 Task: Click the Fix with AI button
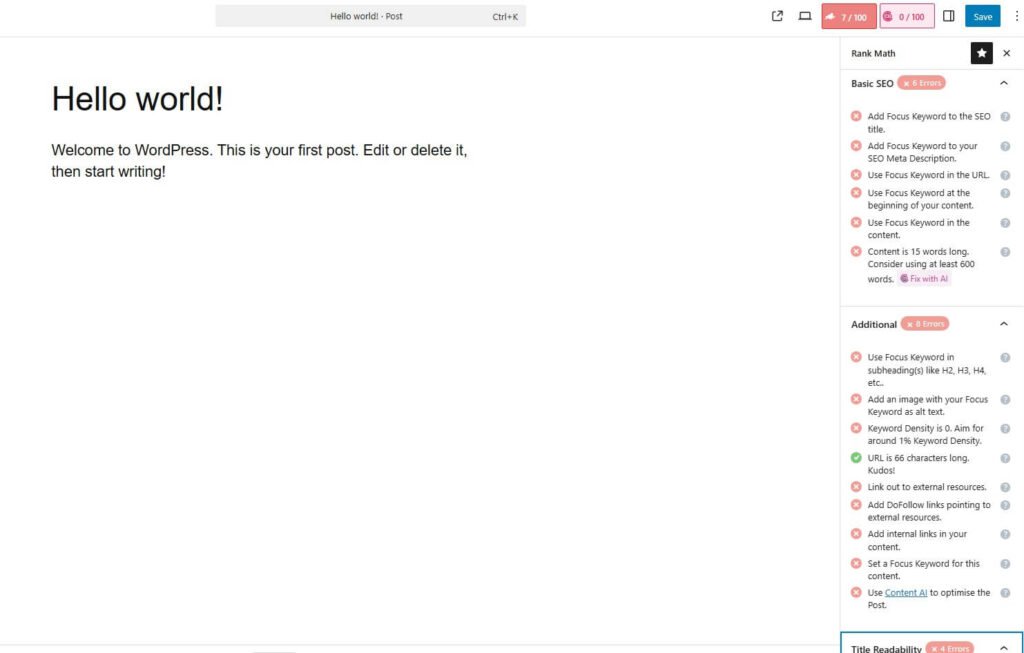(924, 279)
